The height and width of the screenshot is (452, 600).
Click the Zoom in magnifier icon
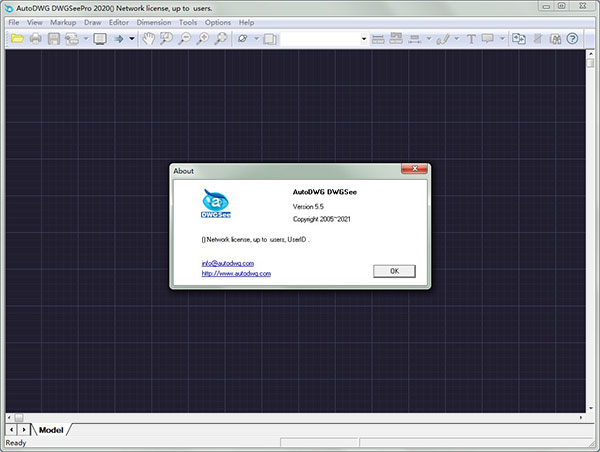click(x=203, y=39)
